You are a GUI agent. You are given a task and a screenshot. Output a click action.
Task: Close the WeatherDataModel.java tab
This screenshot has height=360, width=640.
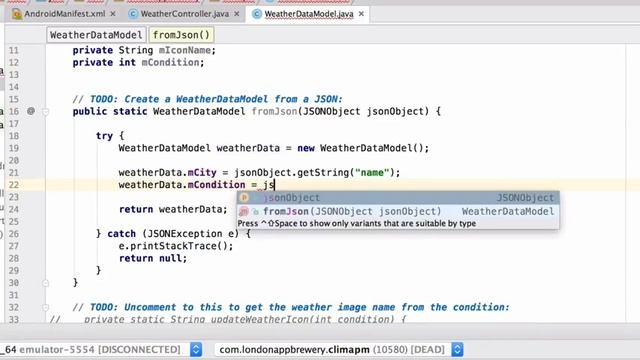361,14
